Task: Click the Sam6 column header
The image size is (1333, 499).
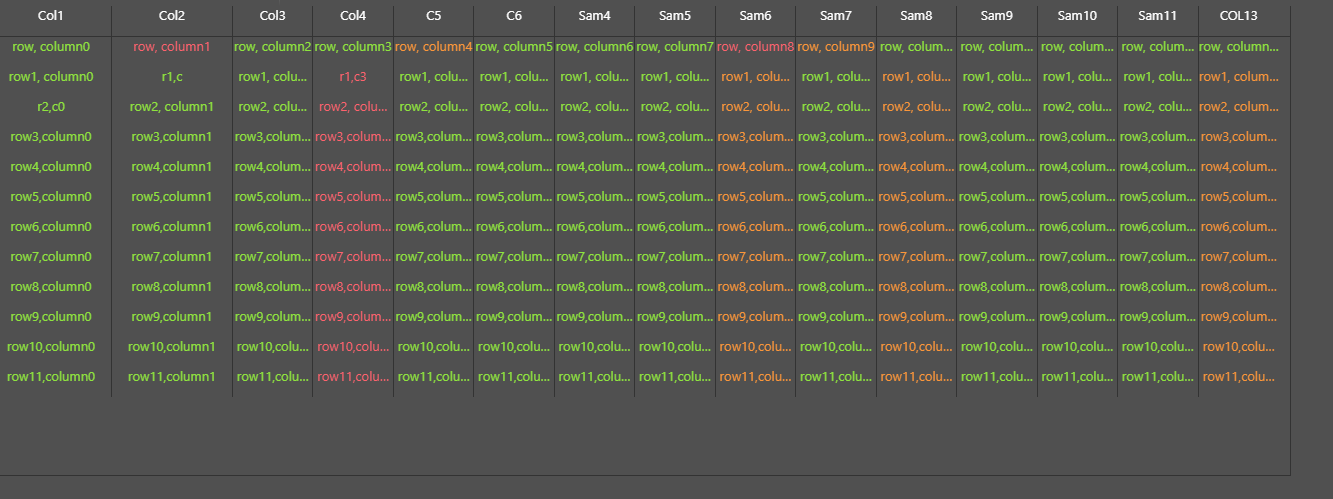Action: (755, 16)
